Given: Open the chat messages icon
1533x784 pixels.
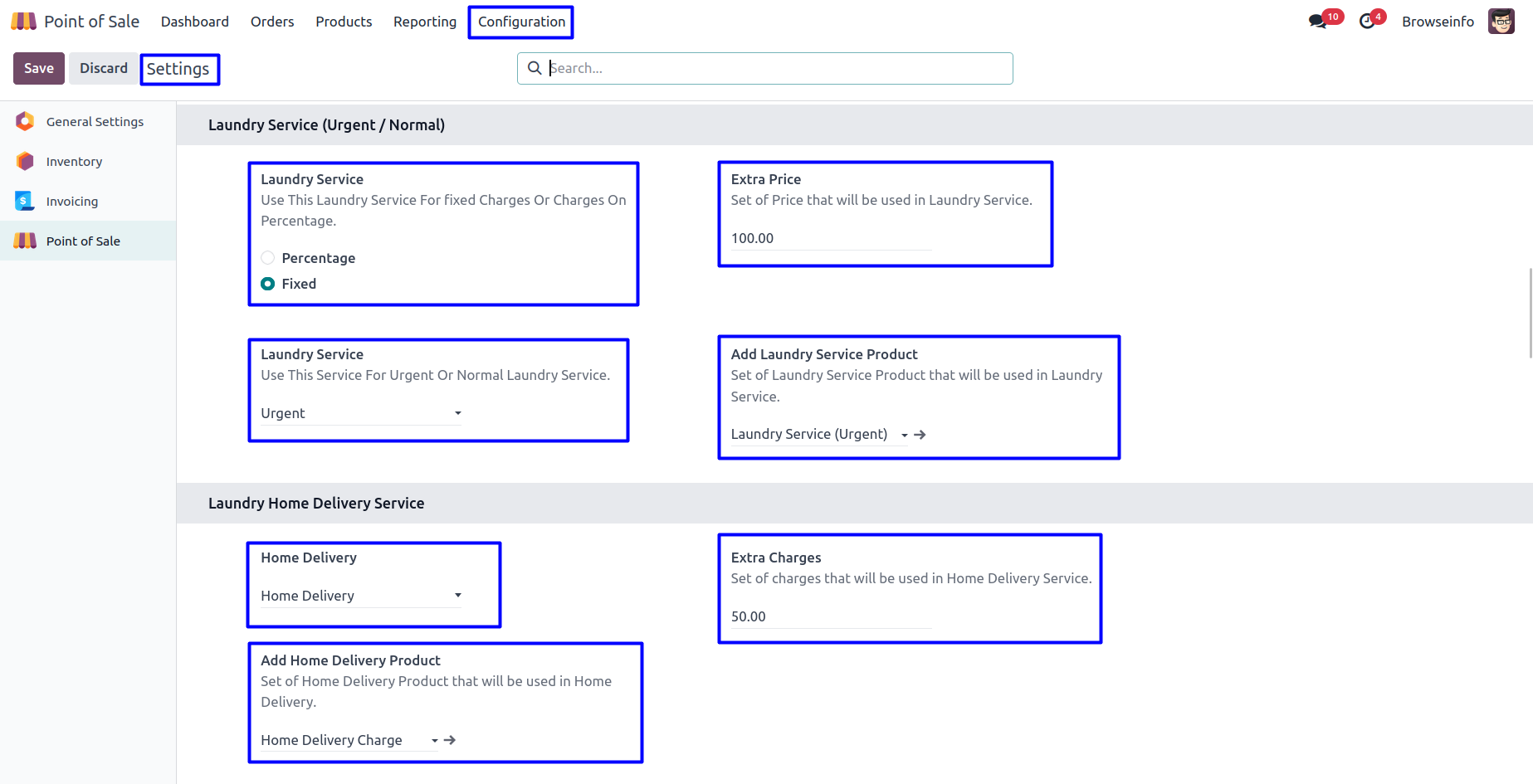Looking at the screenshot, I should (1317, 22).
